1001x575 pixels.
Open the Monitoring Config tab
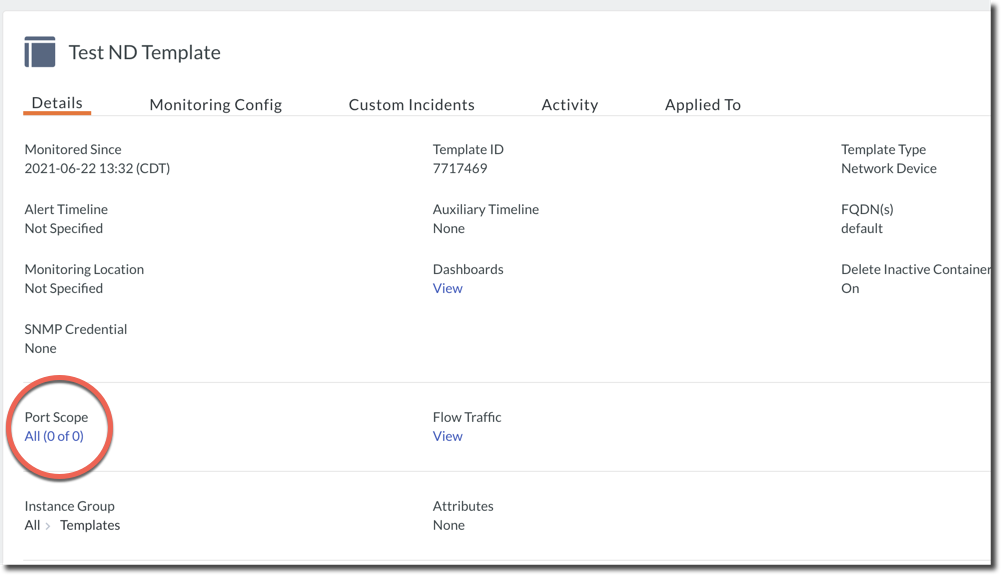pos(215,104)
